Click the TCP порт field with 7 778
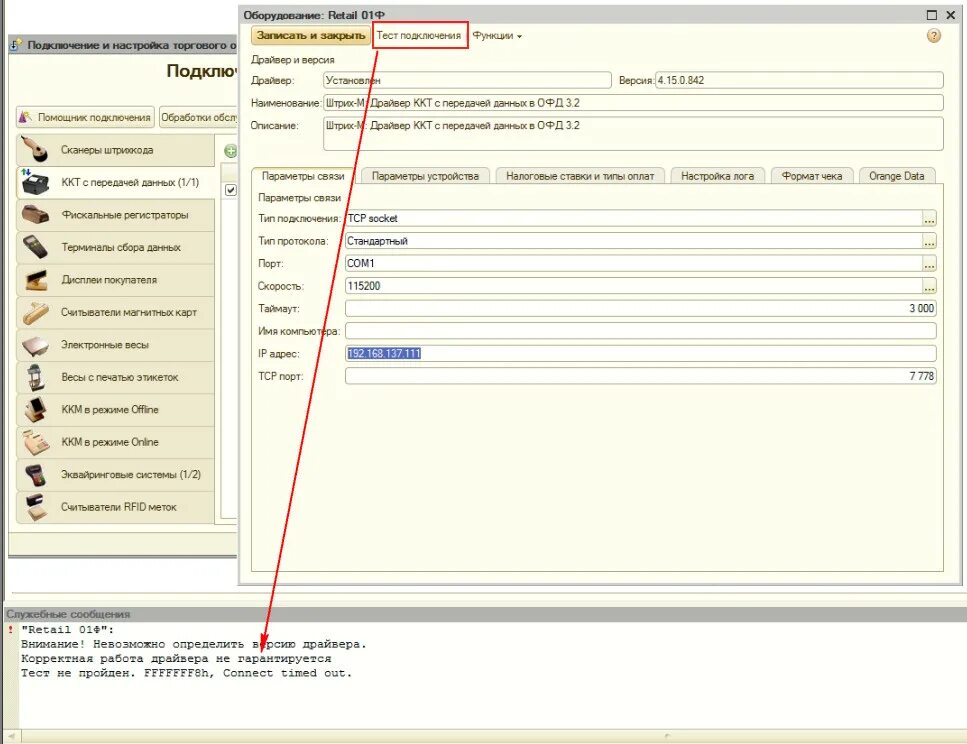The height and width of the screenshot is (744, 967). pyautogui.click(x=641, y=376)
